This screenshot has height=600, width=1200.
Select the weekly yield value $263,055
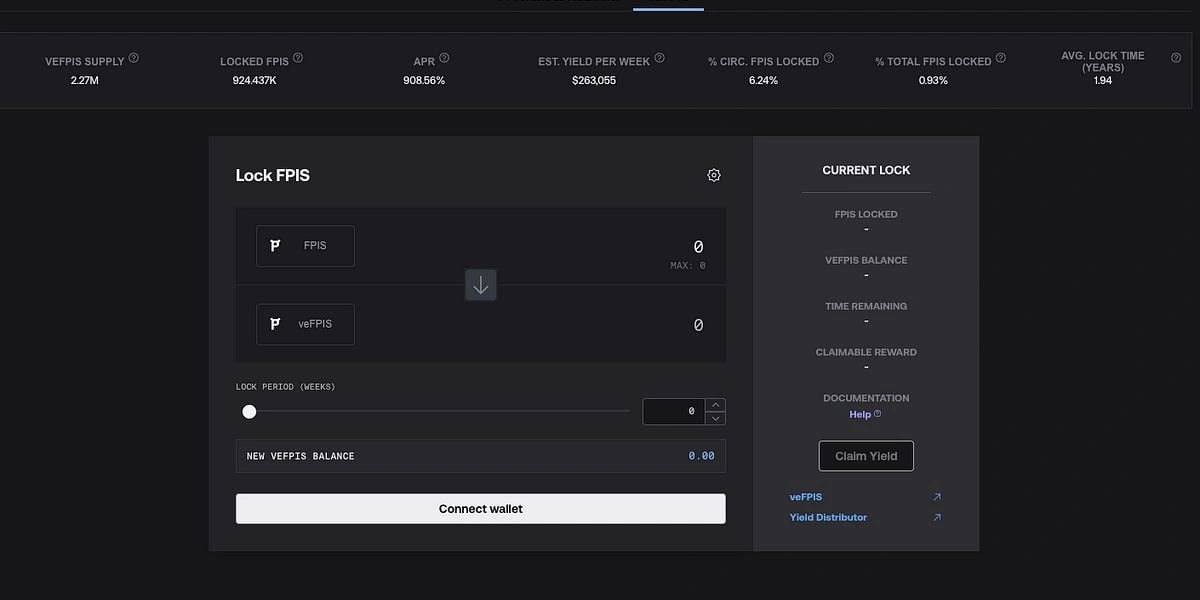(x=594, y=80)
